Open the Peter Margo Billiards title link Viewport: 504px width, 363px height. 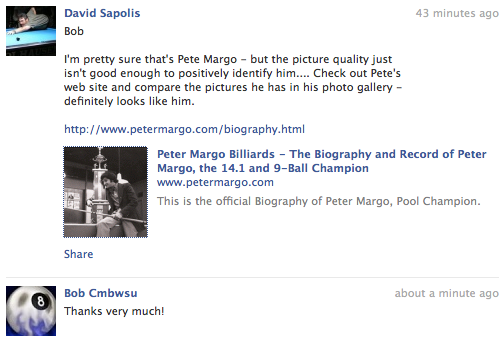coord(322,161)
